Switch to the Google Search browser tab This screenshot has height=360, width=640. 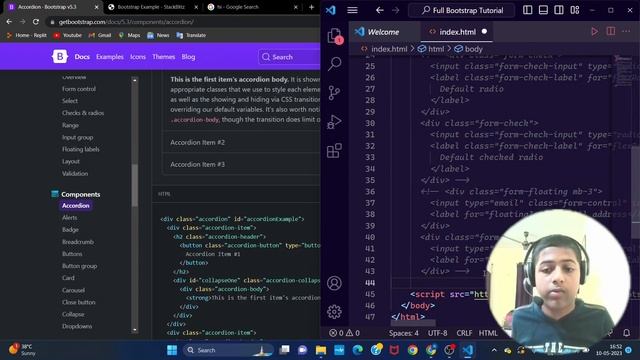click(x=253, y=7)
